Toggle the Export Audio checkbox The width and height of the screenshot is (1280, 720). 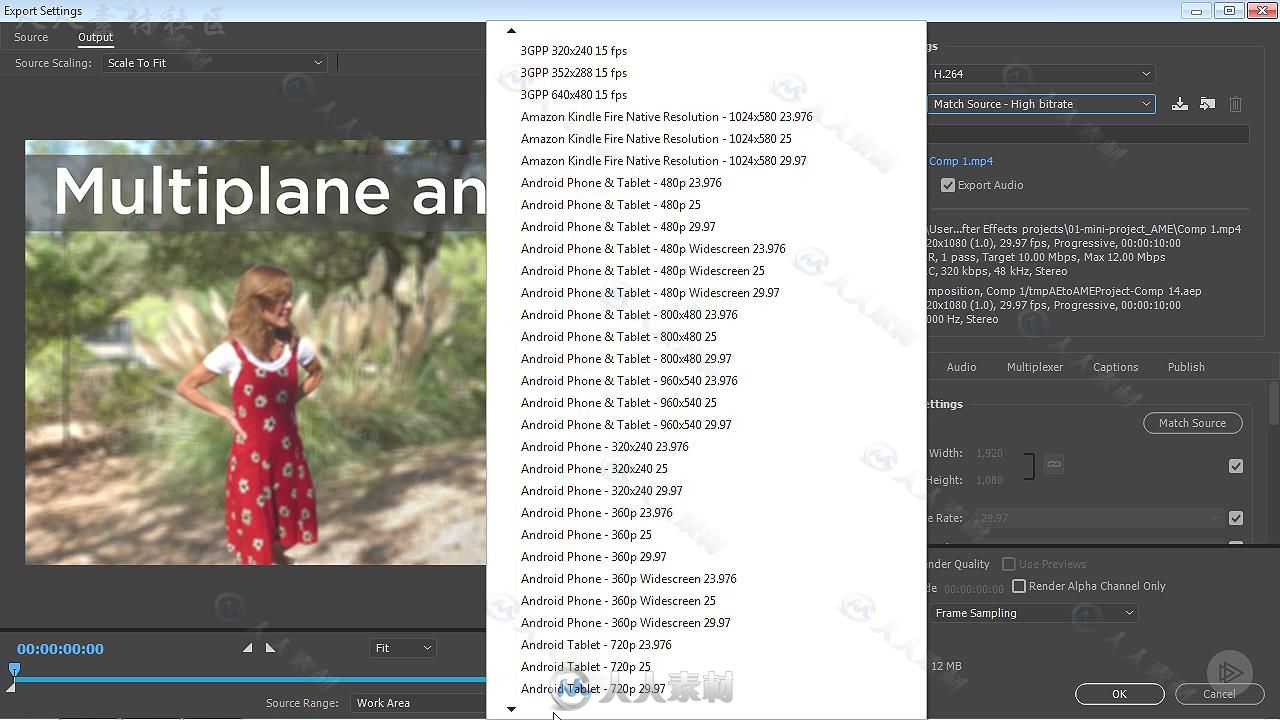pyautogui.click(x=948, y=185)
